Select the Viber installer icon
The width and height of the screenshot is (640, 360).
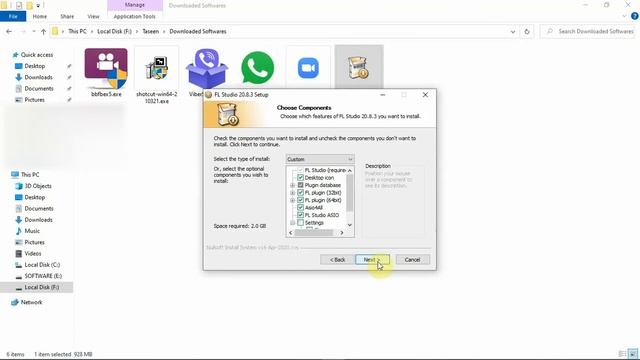point(207,69)
